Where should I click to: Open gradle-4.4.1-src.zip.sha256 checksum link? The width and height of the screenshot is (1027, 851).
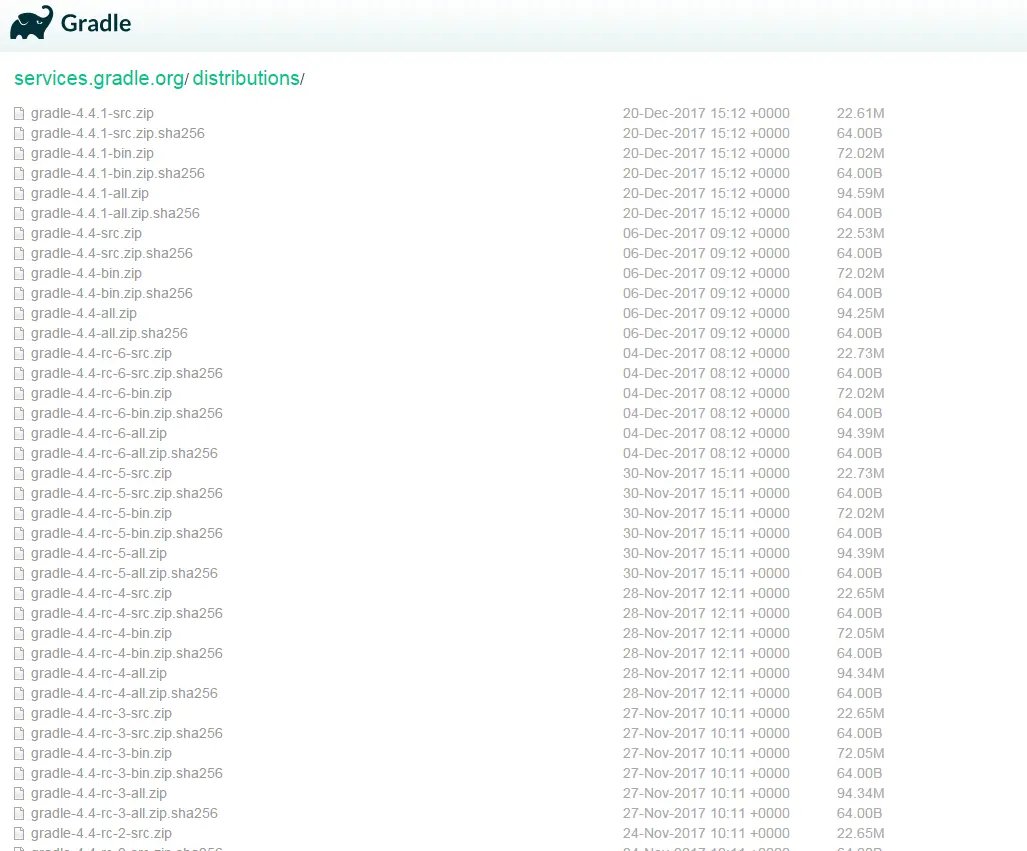(x=118, y=134)
